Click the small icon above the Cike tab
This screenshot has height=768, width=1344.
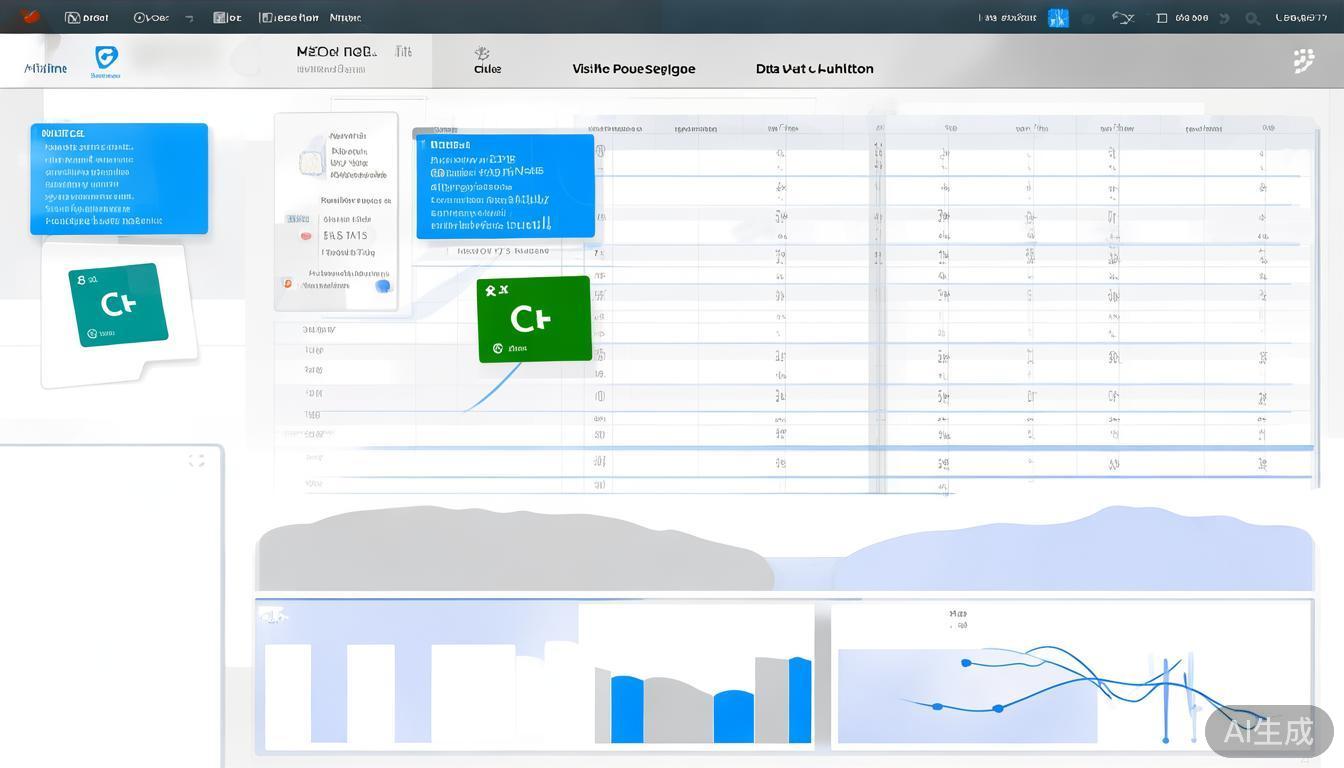[482, 52]
